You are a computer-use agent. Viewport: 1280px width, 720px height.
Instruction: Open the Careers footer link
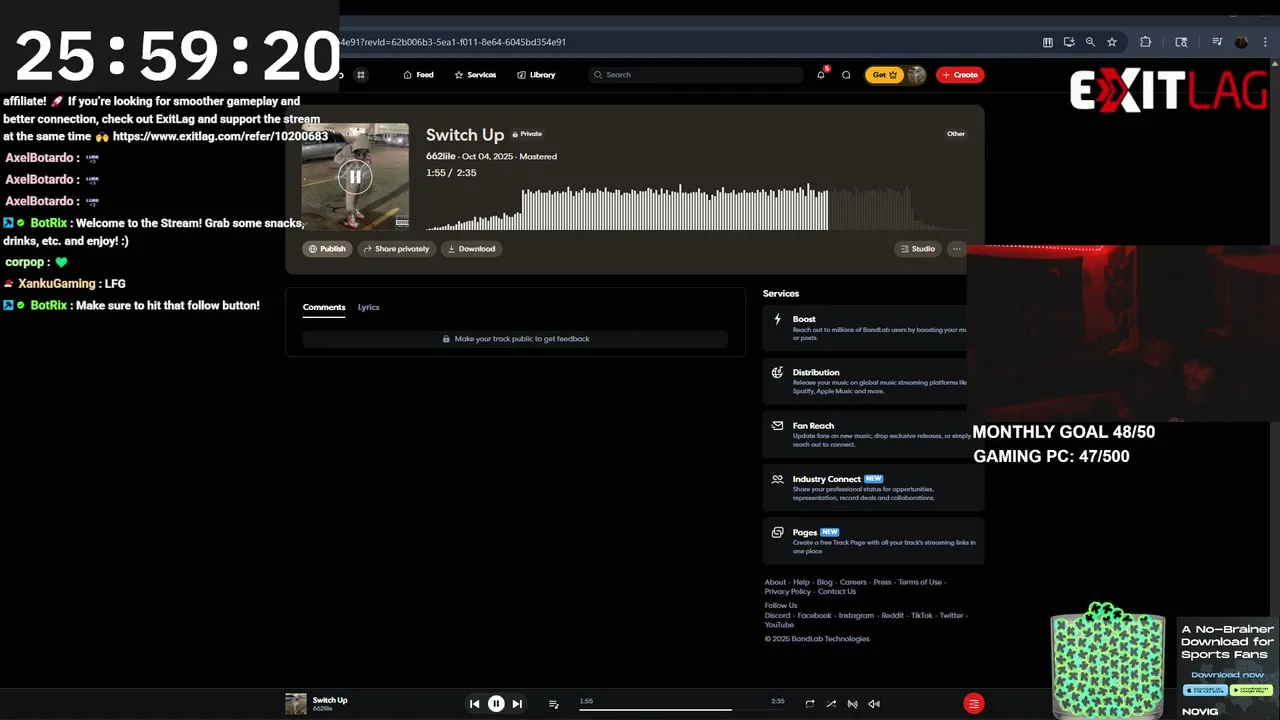853,582
